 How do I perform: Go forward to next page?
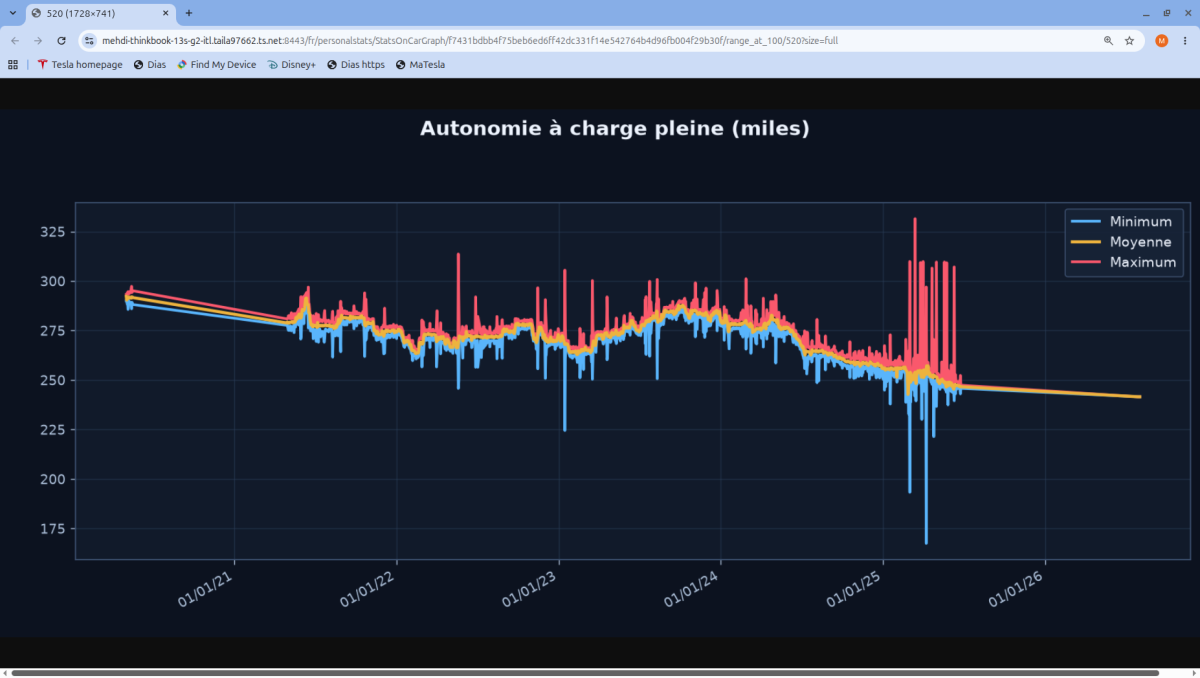38,41
